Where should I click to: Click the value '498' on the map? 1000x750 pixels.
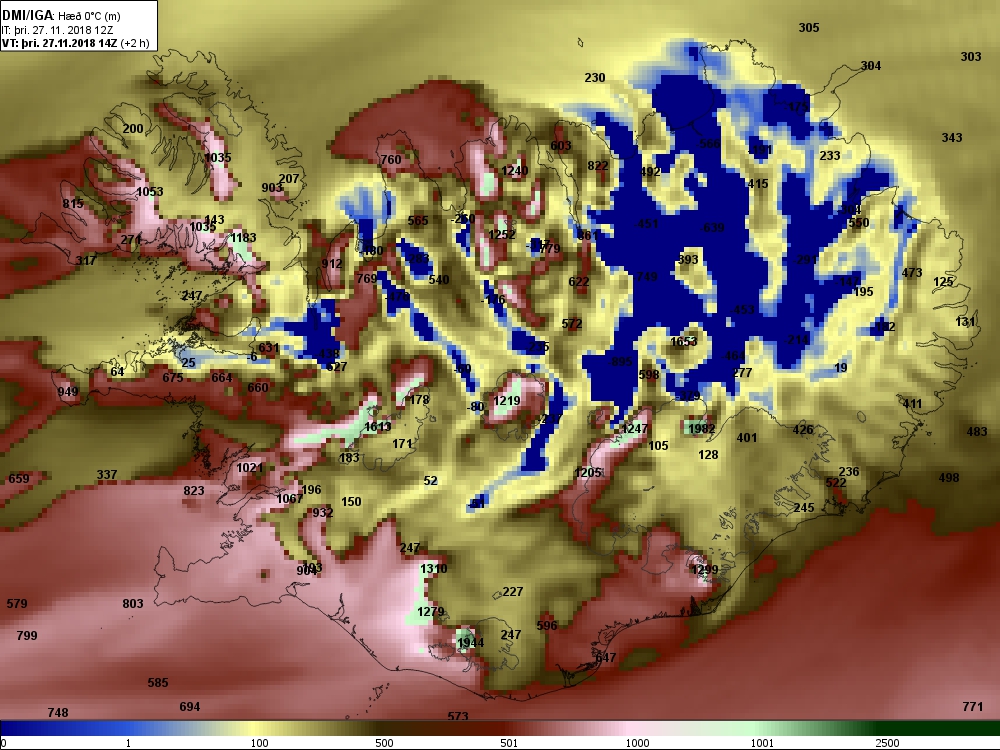949,478
